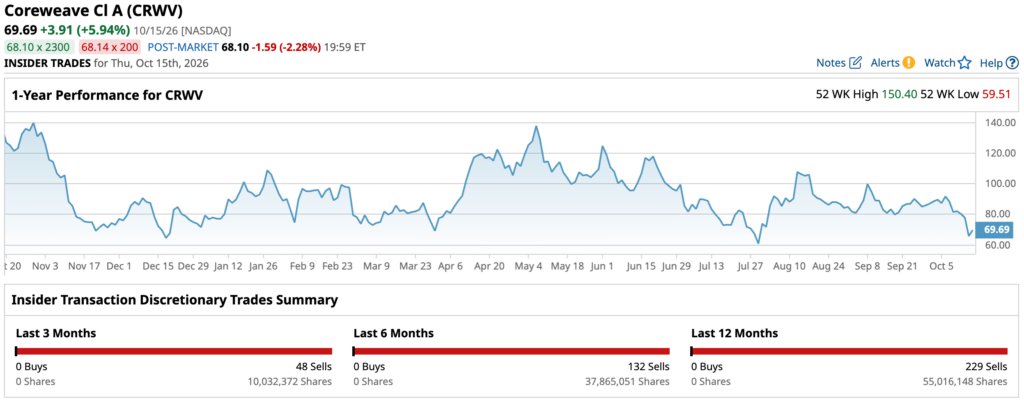This screenshot has width=1024, height=401.
Task: Add stock via the Watch link
Action: 940,63
